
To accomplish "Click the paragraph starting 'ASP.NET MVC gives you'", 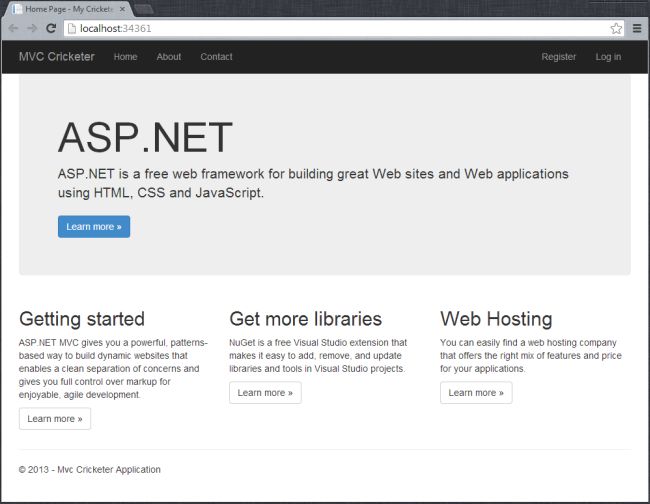I will tap(113, 368).
